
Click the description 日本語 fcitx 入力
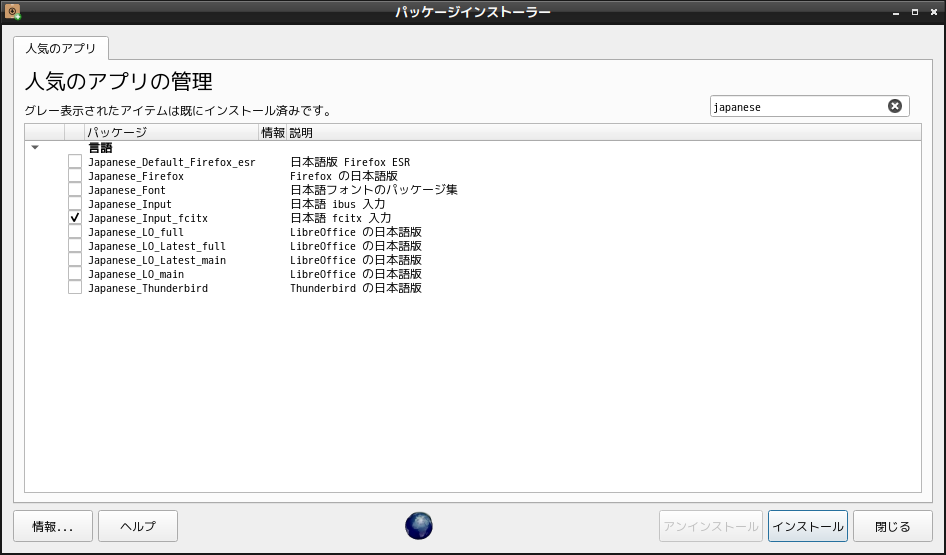click(x=341, y=218)
